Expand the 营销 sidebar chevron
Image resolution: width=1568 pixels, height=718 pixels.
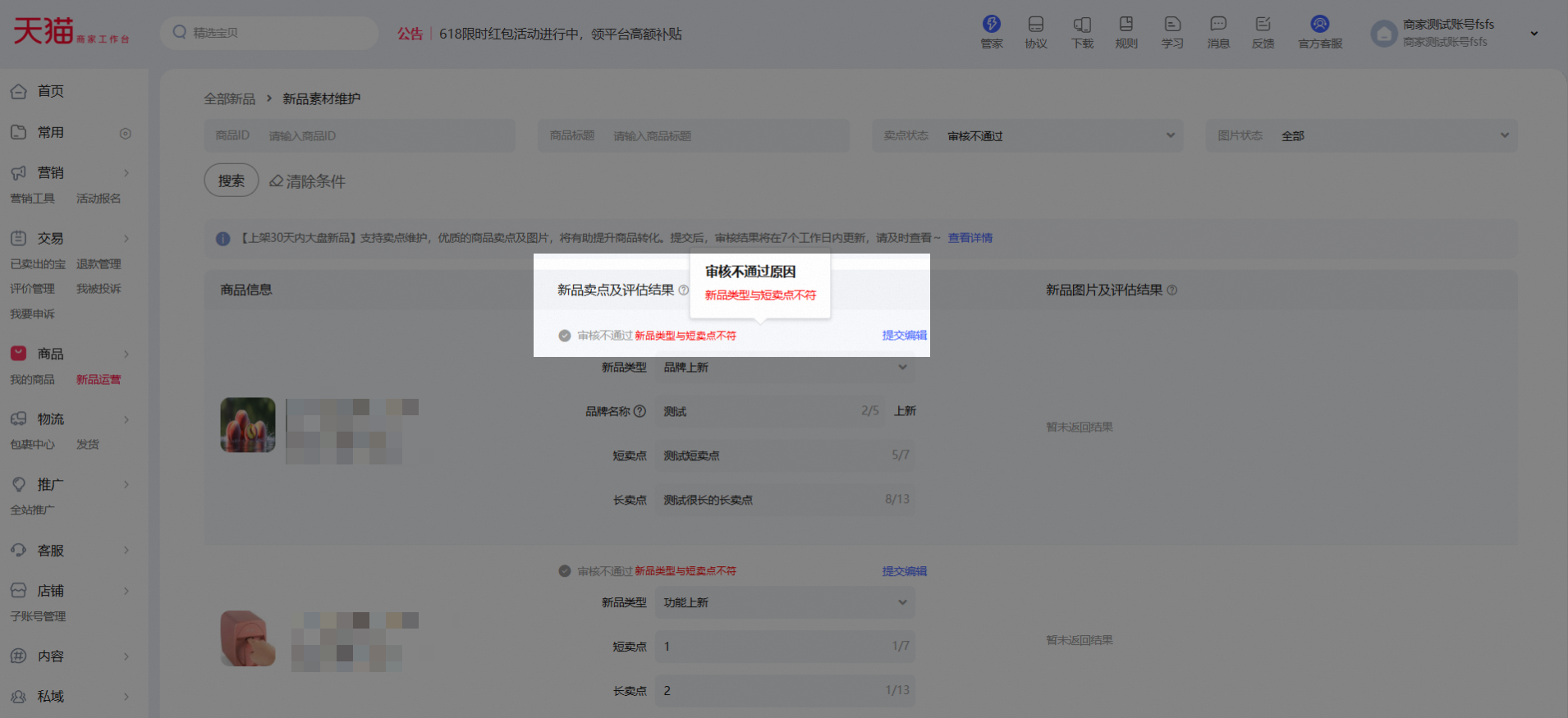point(126,172)
